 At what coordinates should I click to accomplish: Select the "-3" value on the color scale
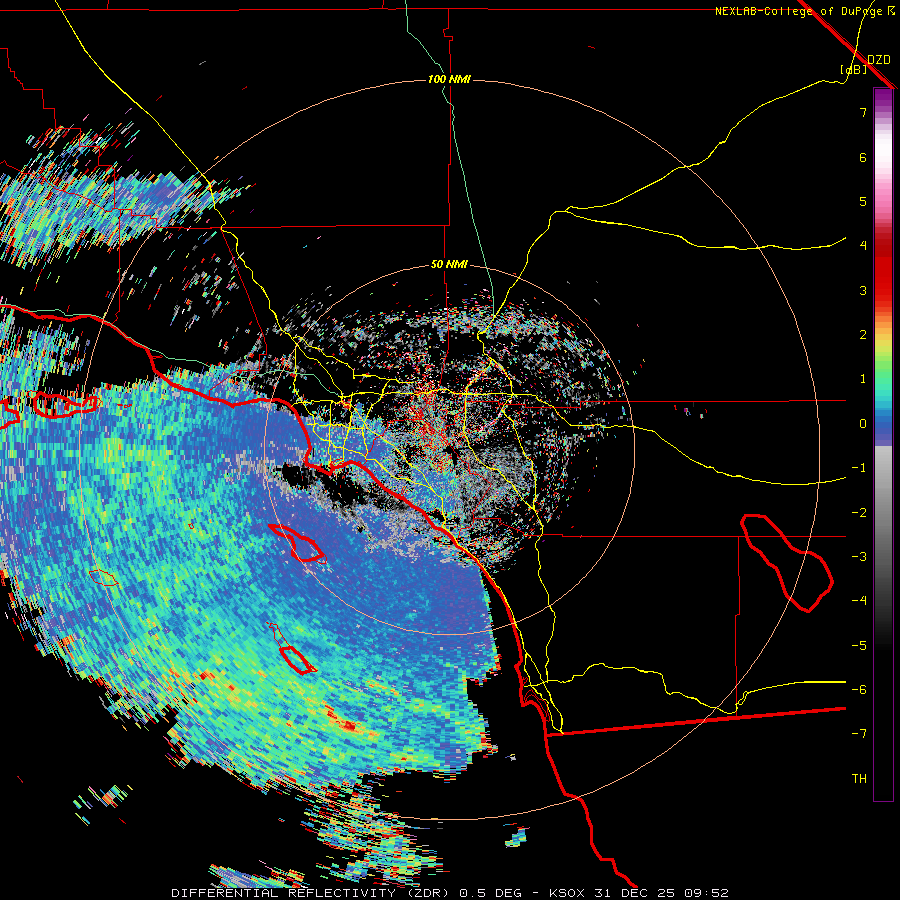click(859, 557)
